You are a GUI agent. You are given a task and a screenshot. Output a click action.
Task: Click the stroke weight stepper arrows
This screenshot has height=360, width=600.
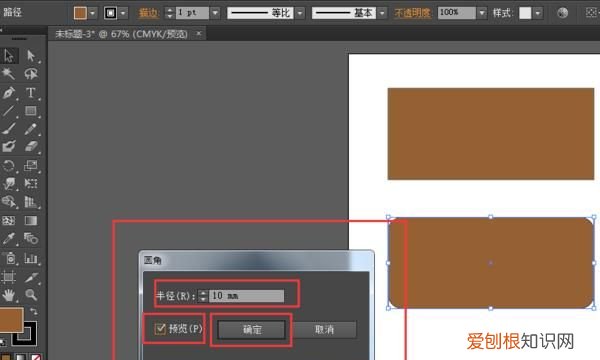pyautogui.click(x=170, y=13)
